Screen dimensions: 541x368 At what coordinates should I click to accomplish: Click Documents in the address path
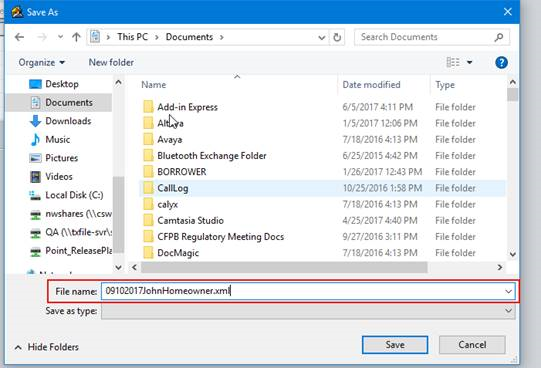[189, 37]
